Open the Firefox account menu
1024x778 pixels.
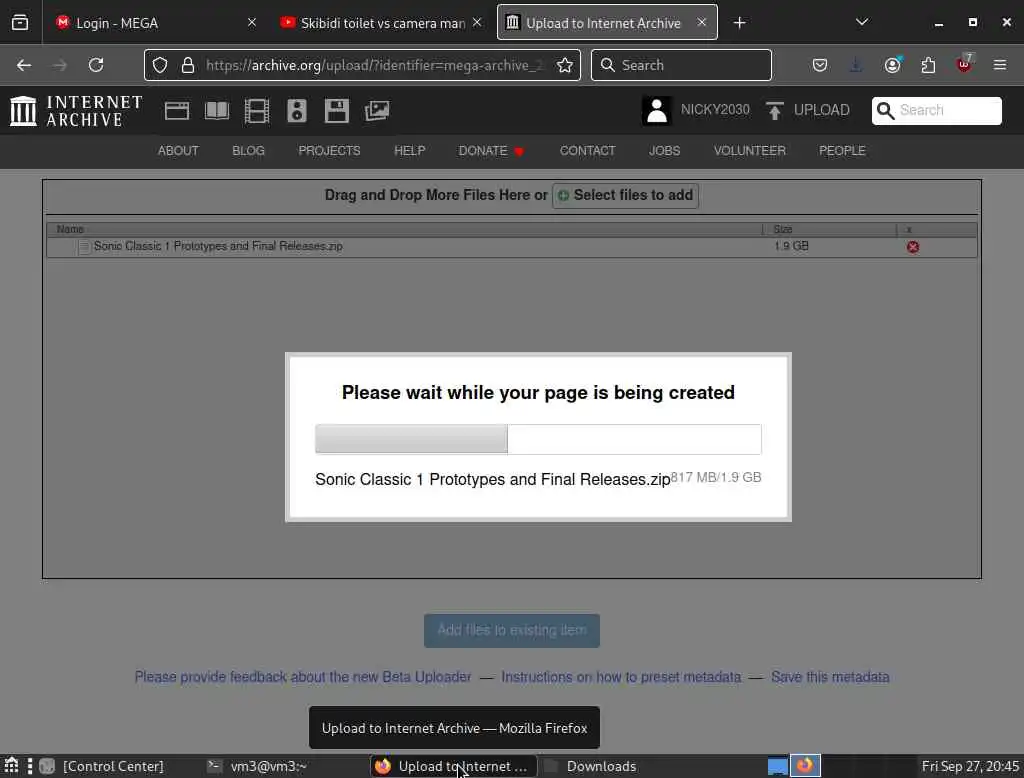[893, 65]
